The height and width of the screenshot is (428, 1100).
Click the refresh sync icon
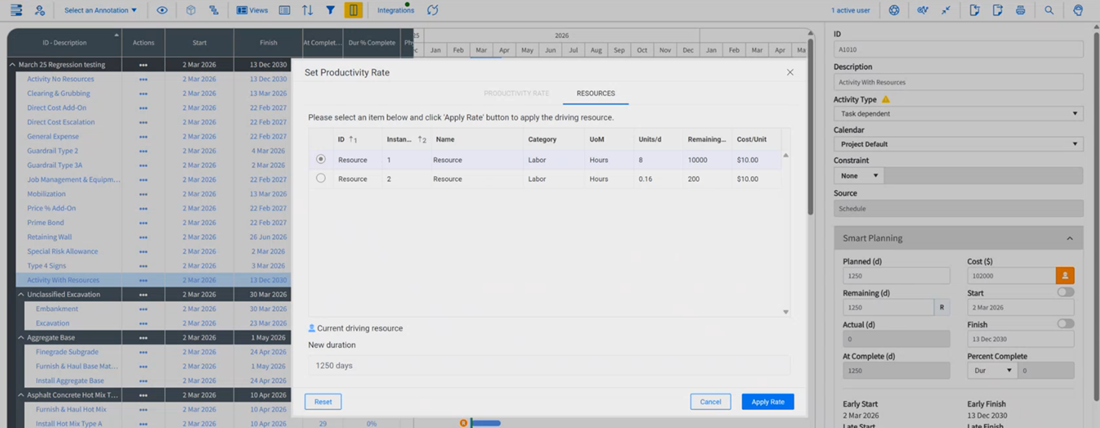tap(433, 11)
